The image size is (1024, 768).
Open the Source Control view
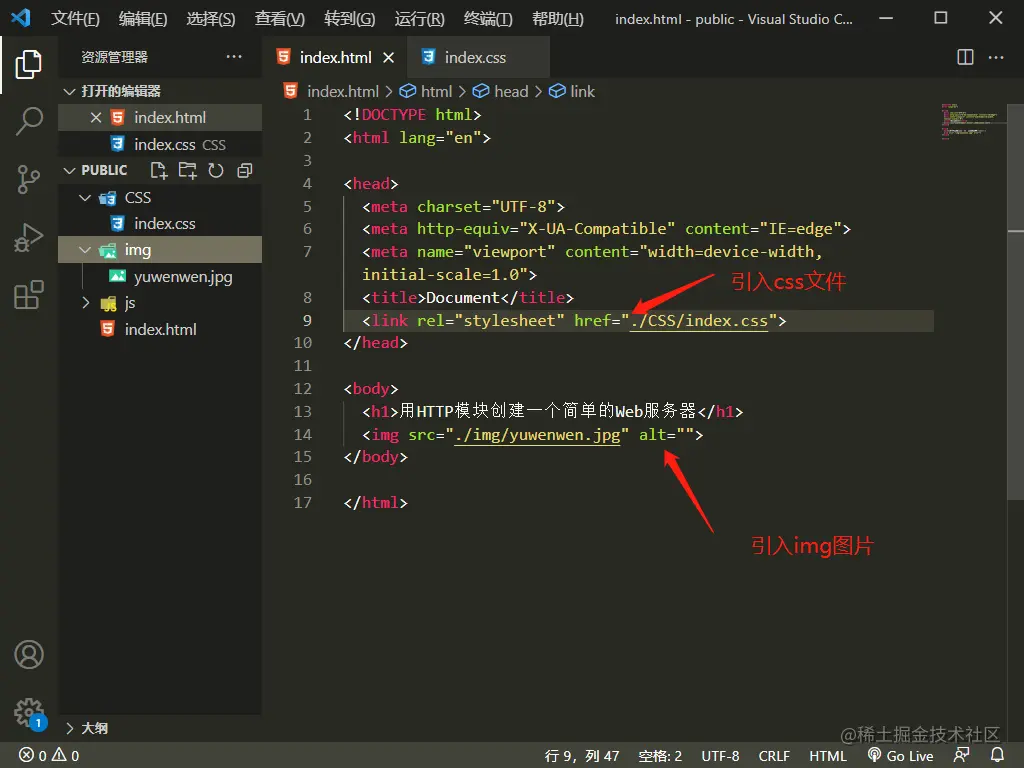(28, 179)
